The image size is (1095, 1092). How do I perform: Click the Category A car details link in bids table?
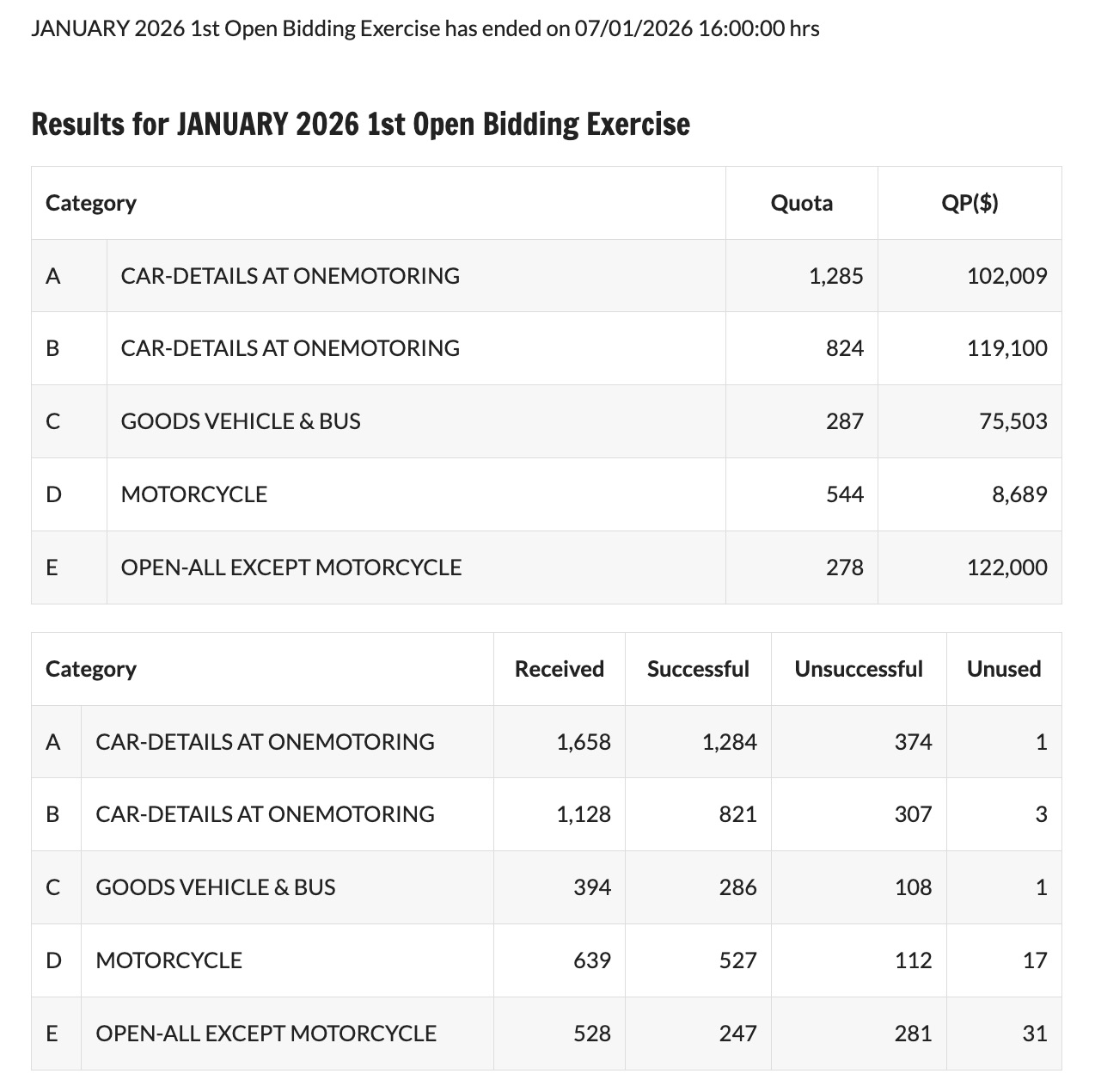point(265,742)
